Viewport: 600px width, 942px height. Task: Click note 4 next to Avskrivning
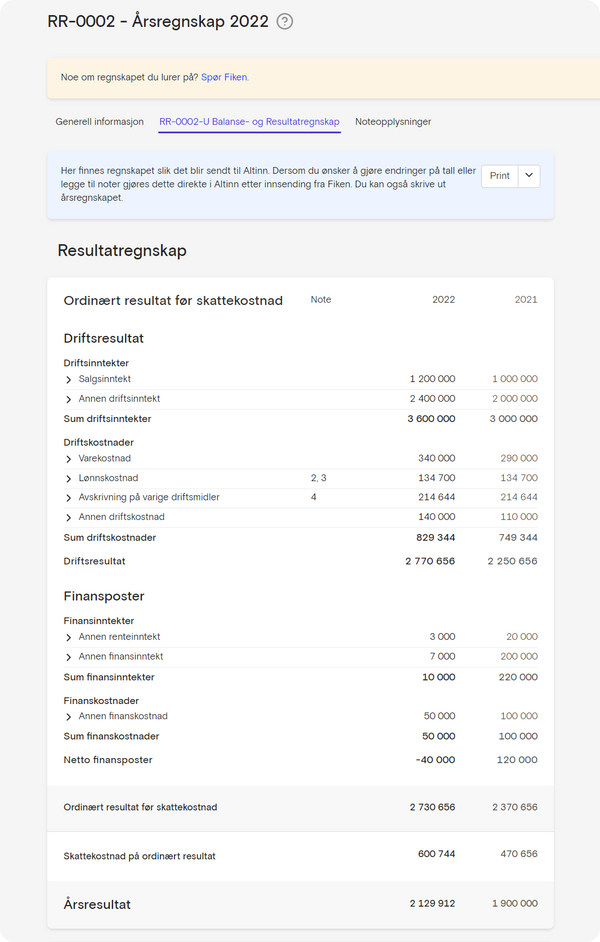(x=313, y=497)
